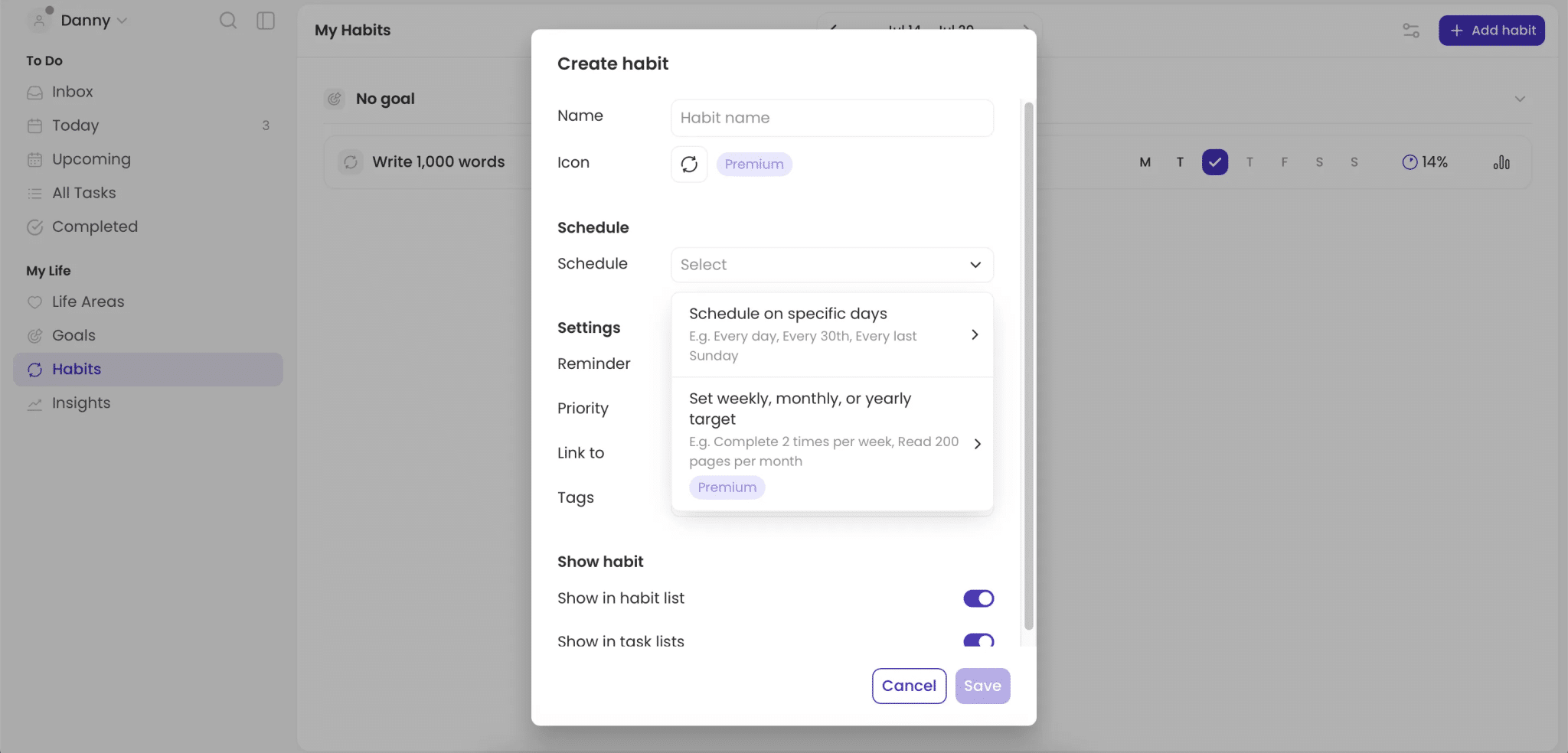Open the Goals section

[x=73, y=335]
